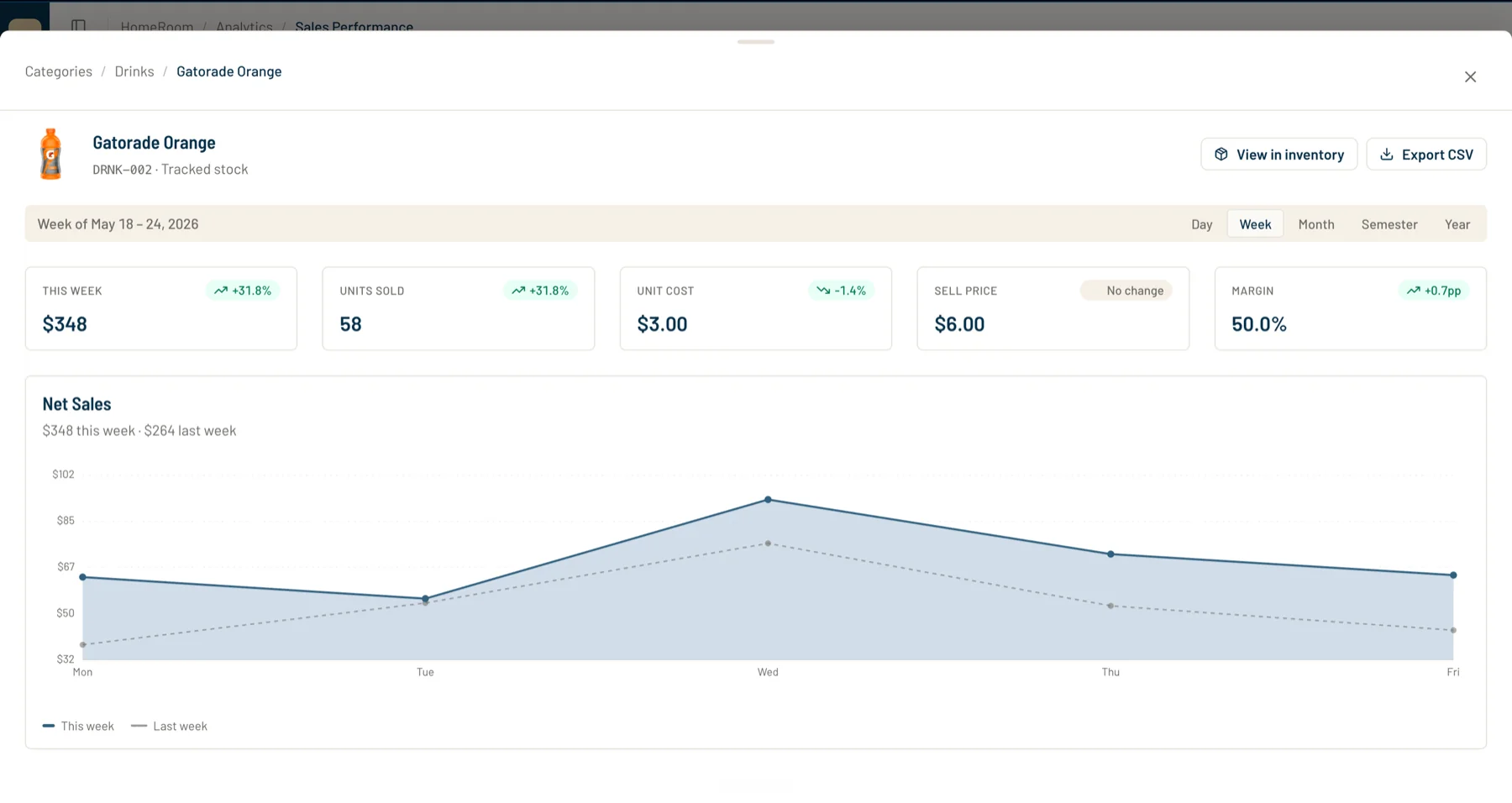Click the UNITS SOLD card label
Viewport: 1512px width, 803px height.
click(372, 291)
